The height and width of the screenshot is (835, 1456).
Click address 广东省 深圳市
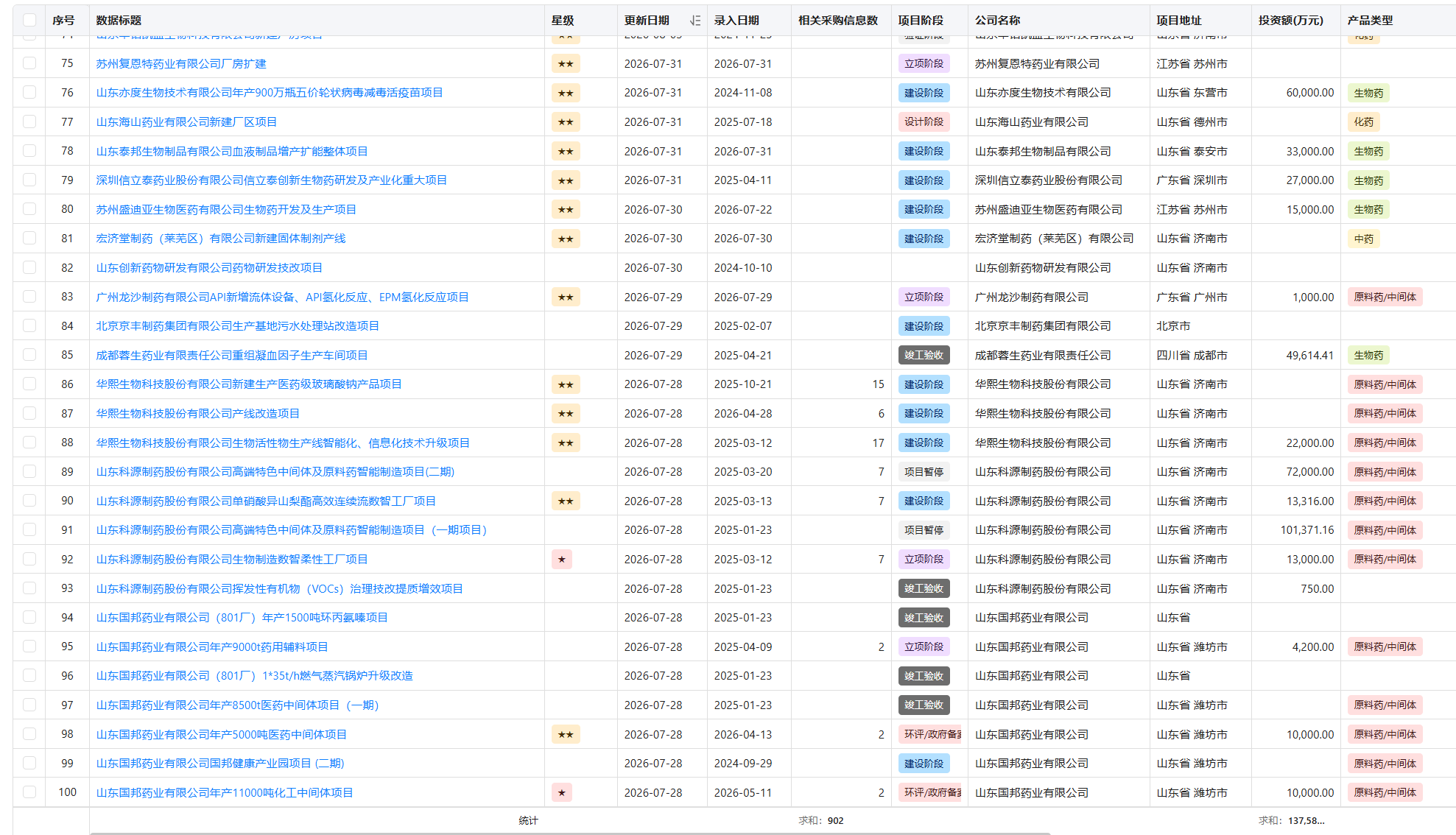[1191, 180]
